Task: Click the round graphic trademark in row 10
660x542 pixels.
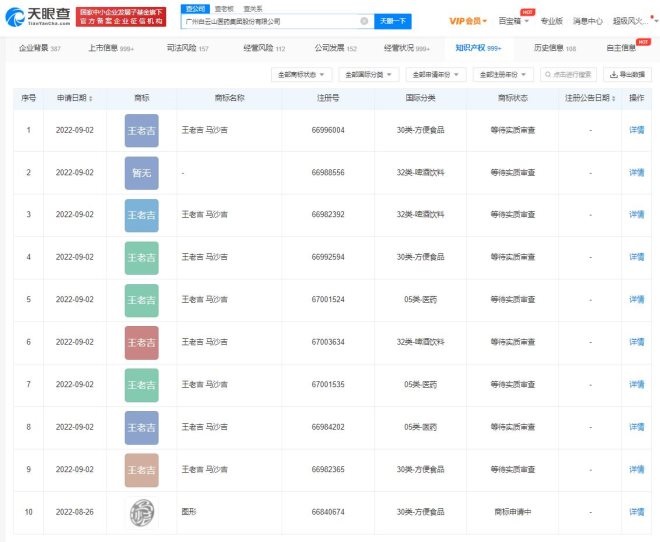Action: (x=142, y=512)
